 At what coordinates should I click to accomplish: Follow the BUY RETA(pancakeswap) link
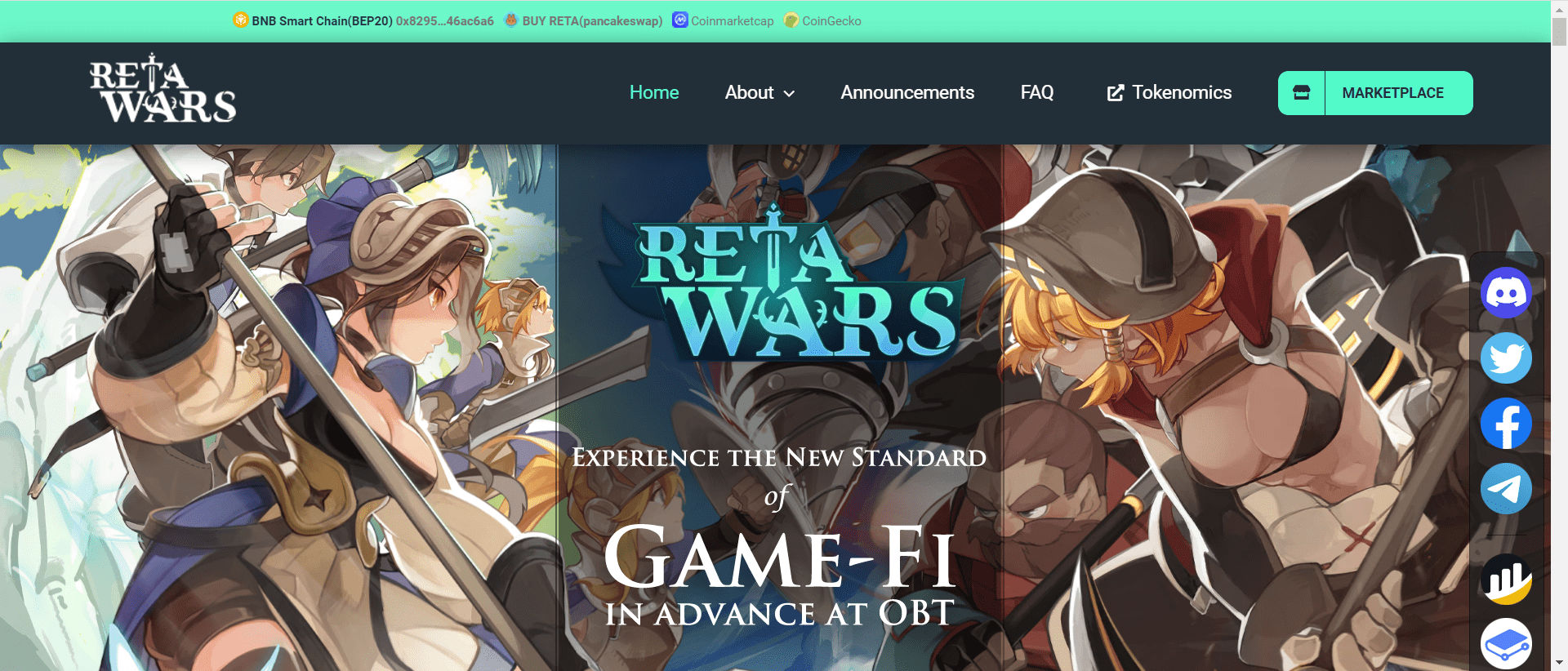coord(592,21)
